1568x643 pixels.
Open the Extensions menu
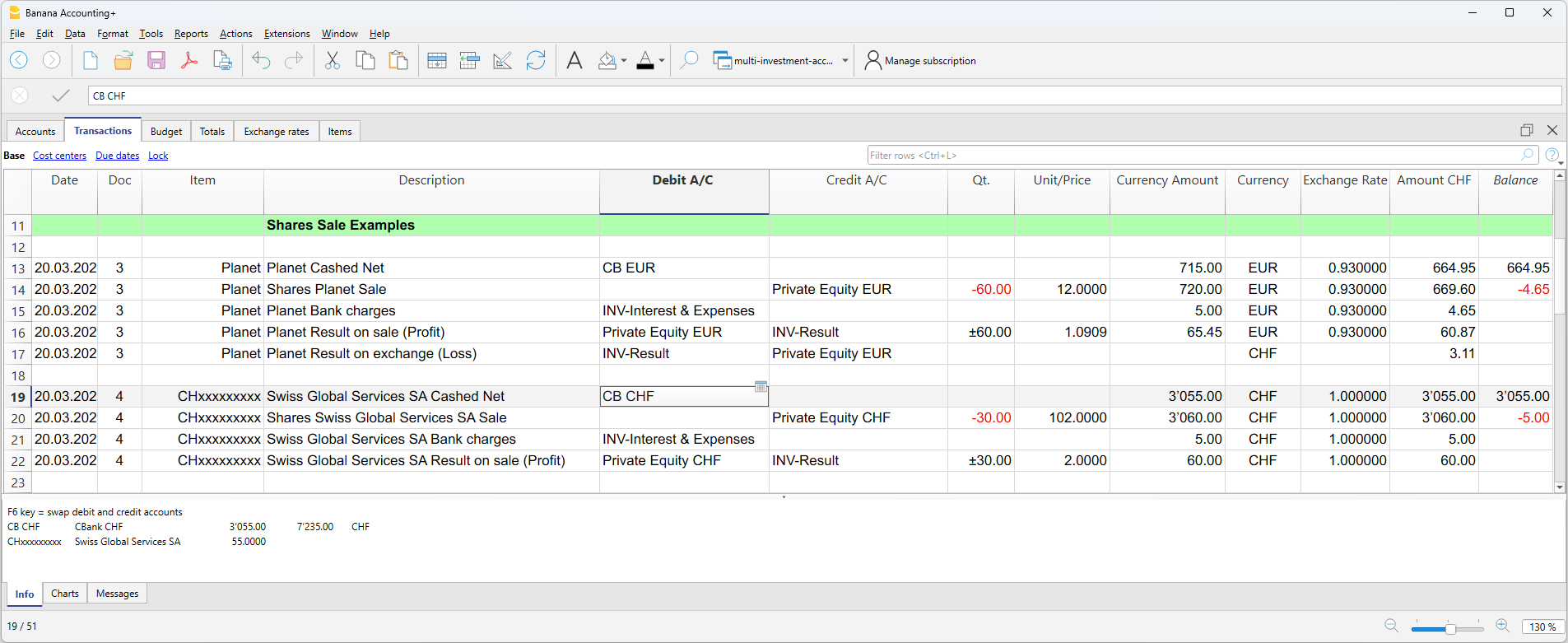point(286,34)
